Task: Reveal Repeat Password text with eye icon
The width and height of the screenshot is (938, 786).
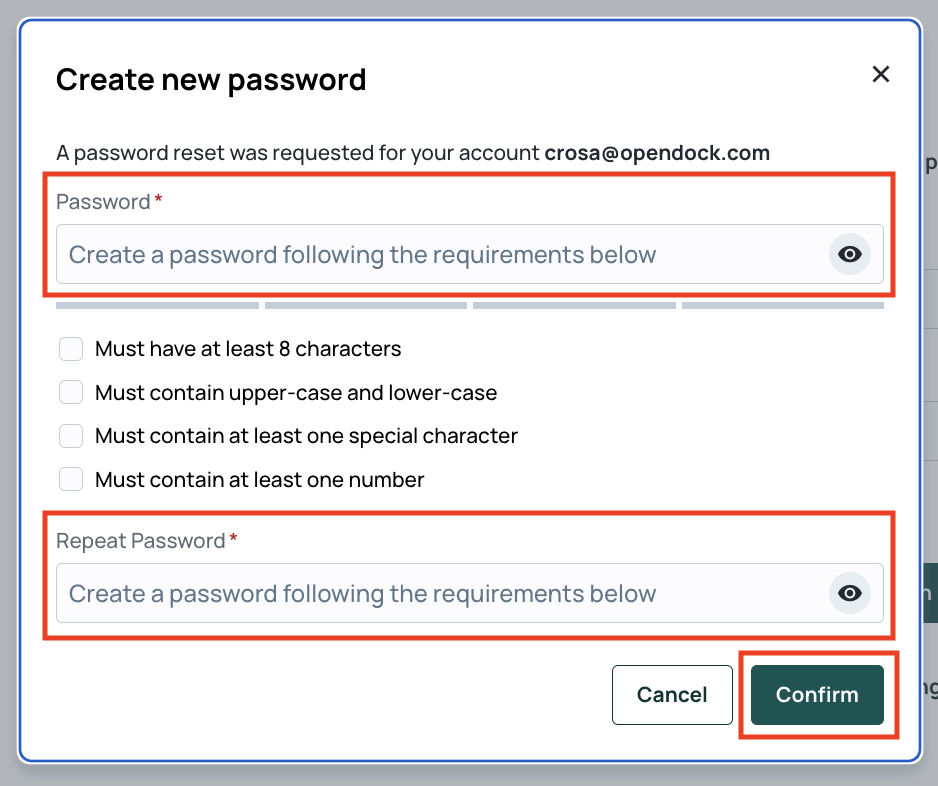Action: [x=849, y=593]
